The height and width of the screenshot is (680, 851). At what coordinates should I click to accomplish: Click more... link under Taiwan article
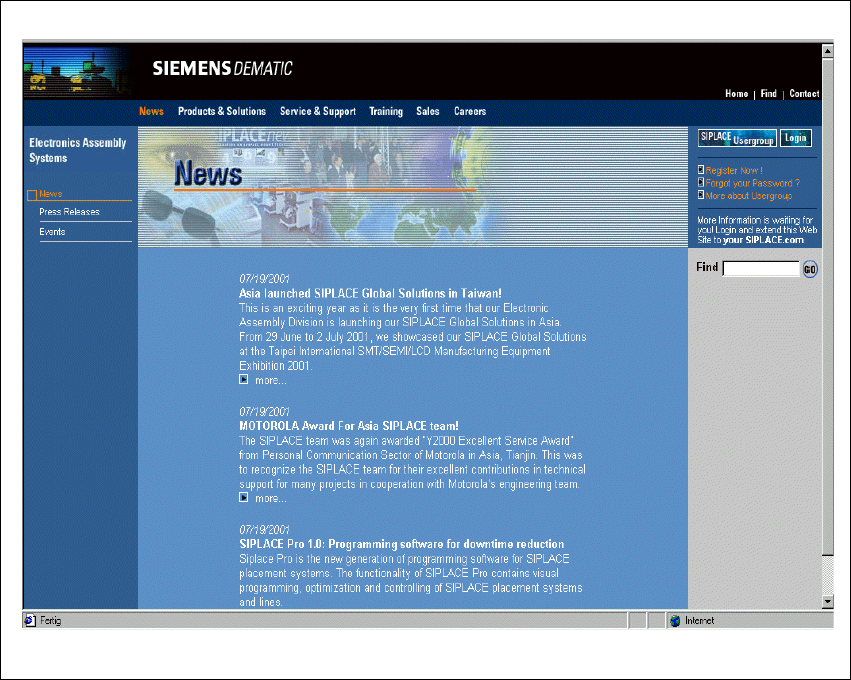coord(271,380)
